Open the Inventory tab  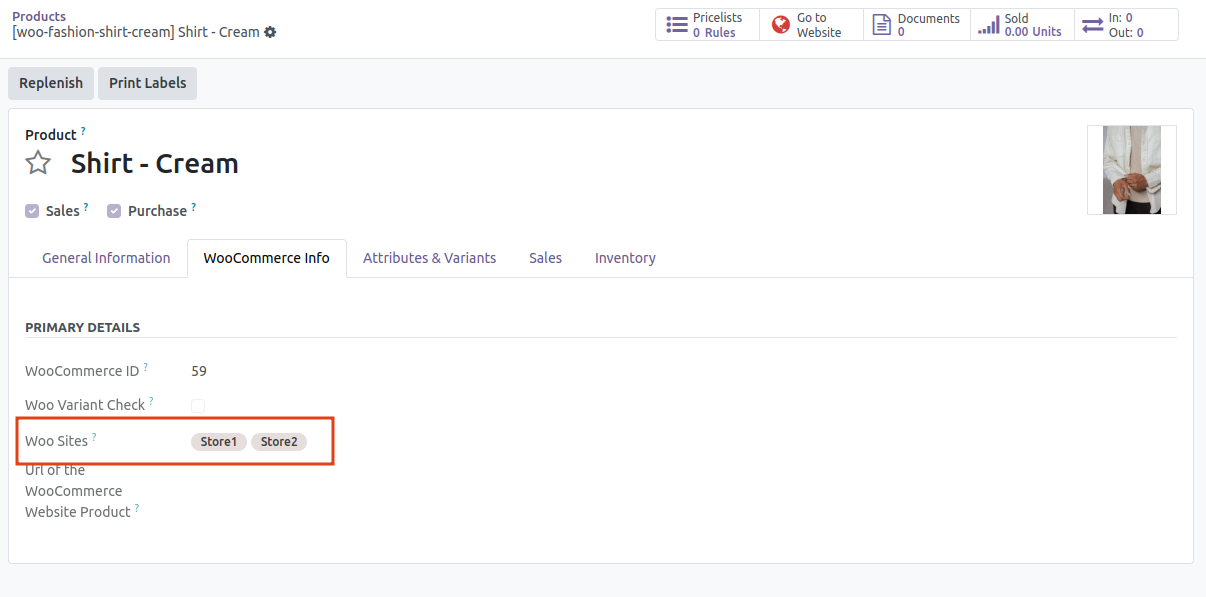(625, 258)
